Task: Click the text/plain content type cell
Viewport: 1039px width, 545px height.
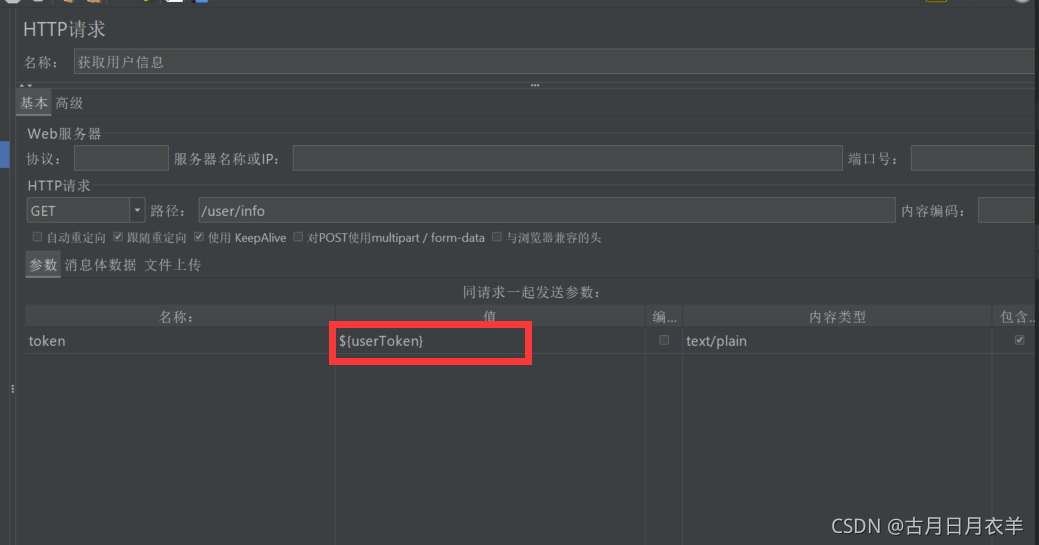Action: pos(837,341)
